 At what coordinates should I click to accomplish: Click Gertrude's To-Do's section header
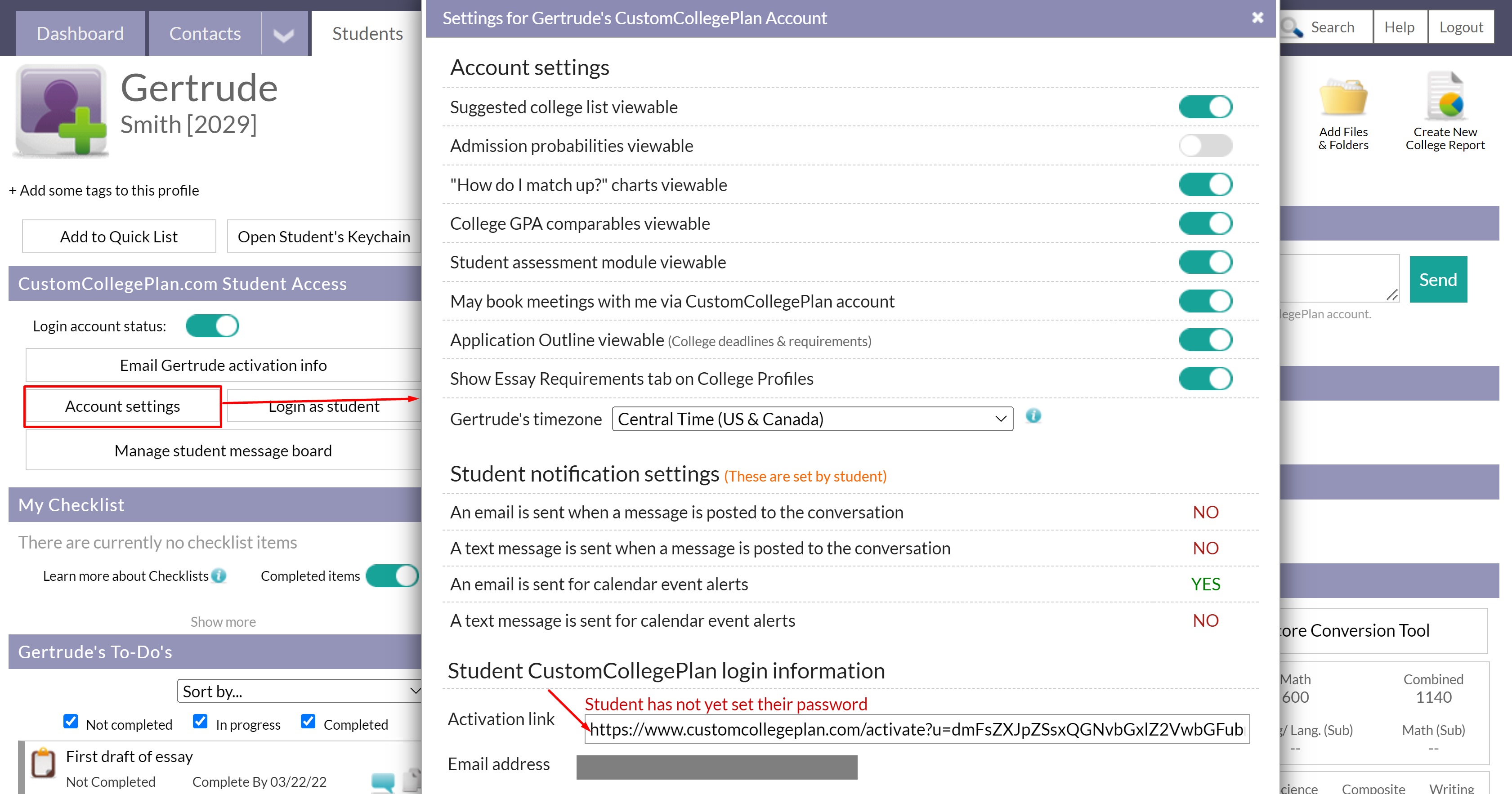click(215, 651)
